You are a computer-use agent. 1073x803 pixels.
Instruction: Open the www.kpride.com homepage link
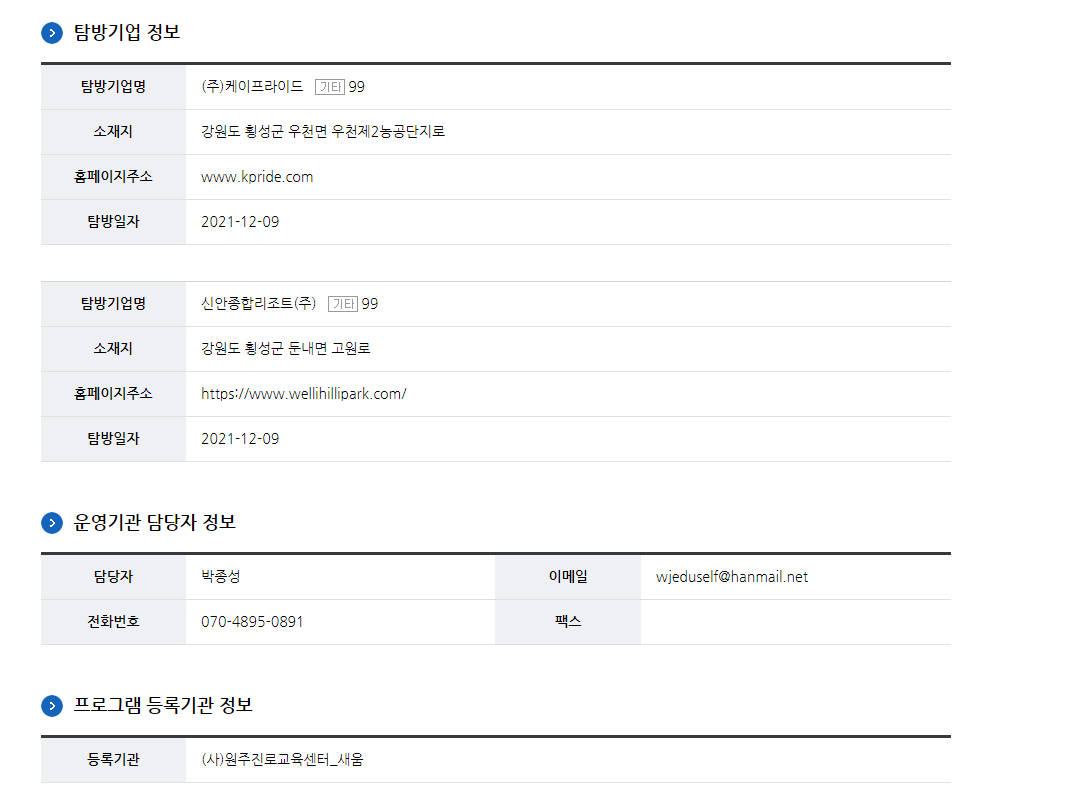(257, 177)
